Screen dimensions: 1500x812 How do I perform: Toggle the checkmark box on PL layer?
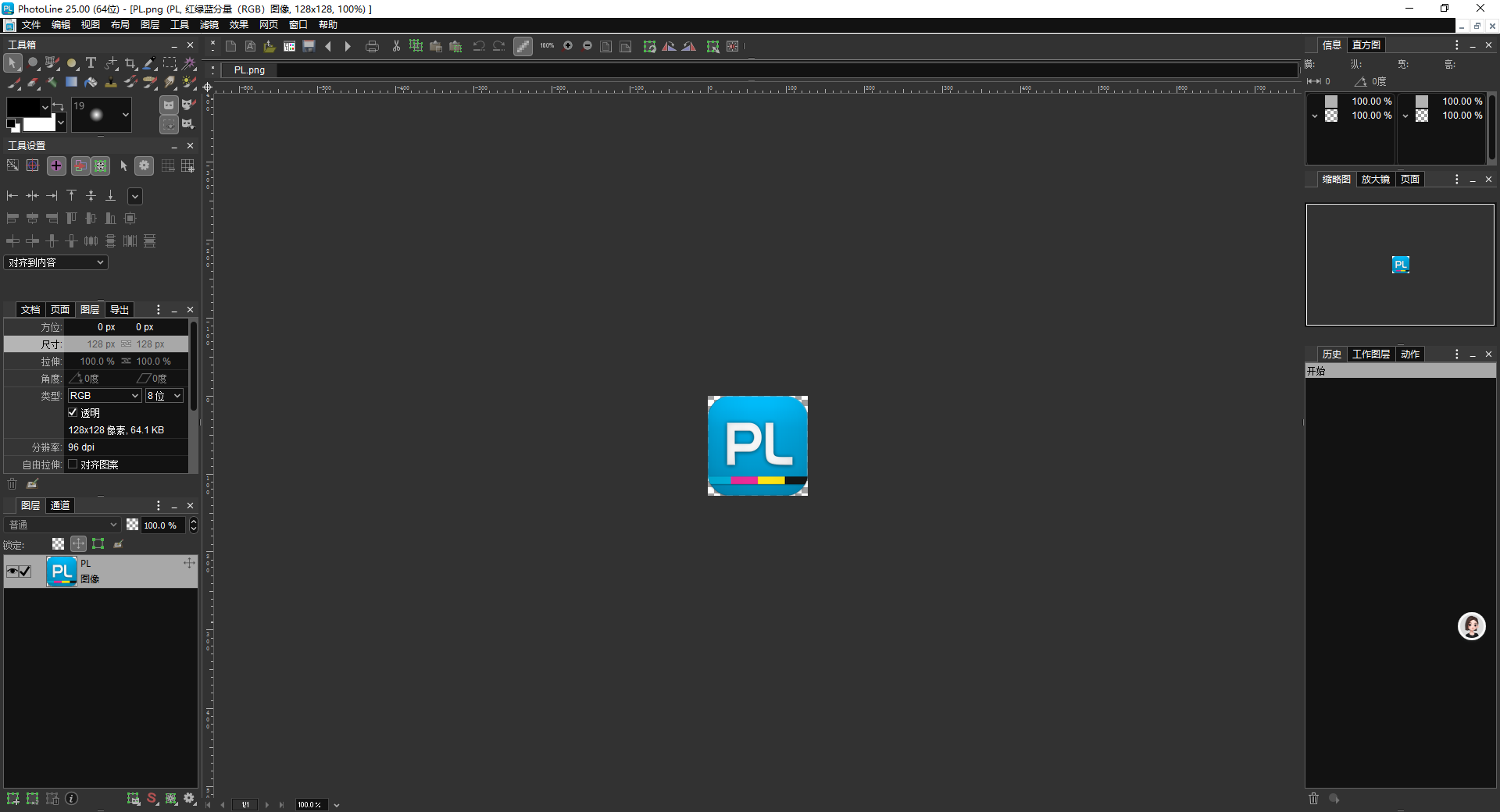point(25,572)
